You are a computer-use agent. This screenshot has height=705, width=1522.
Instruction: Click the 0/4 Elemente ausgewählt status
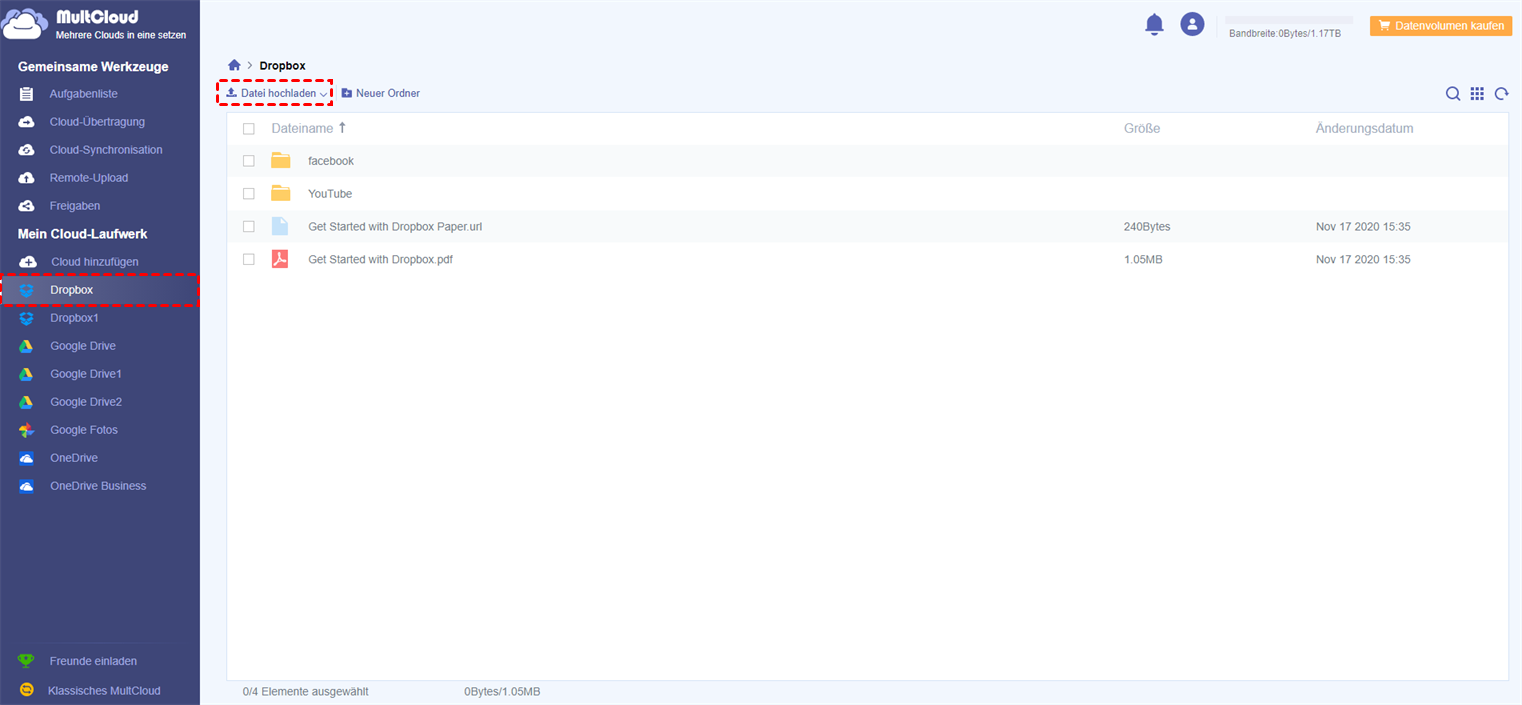point(306,692)
